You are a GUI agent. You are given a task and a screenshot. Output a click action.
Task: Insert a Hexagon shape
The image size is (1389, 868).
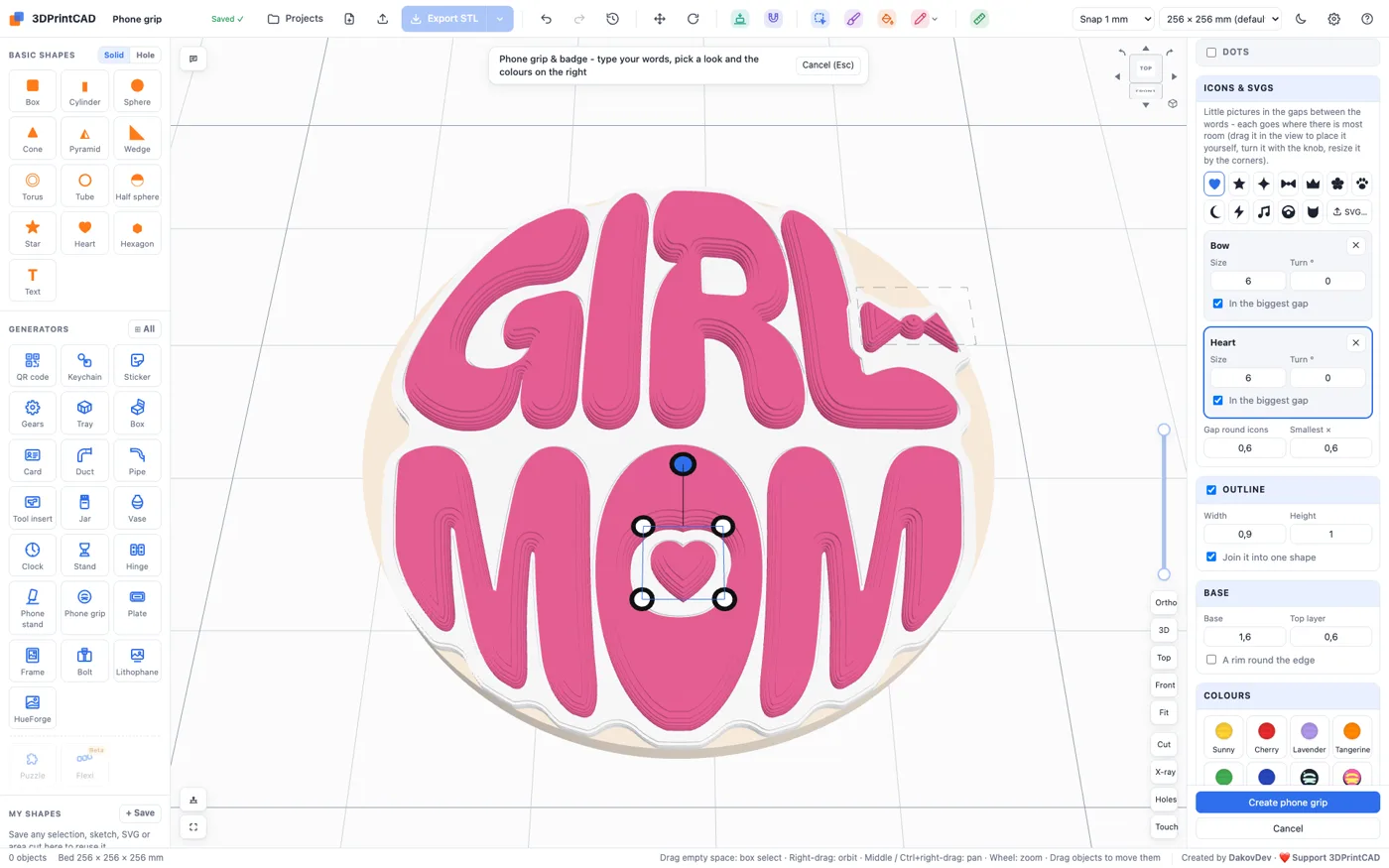click(x=137, y=232)
